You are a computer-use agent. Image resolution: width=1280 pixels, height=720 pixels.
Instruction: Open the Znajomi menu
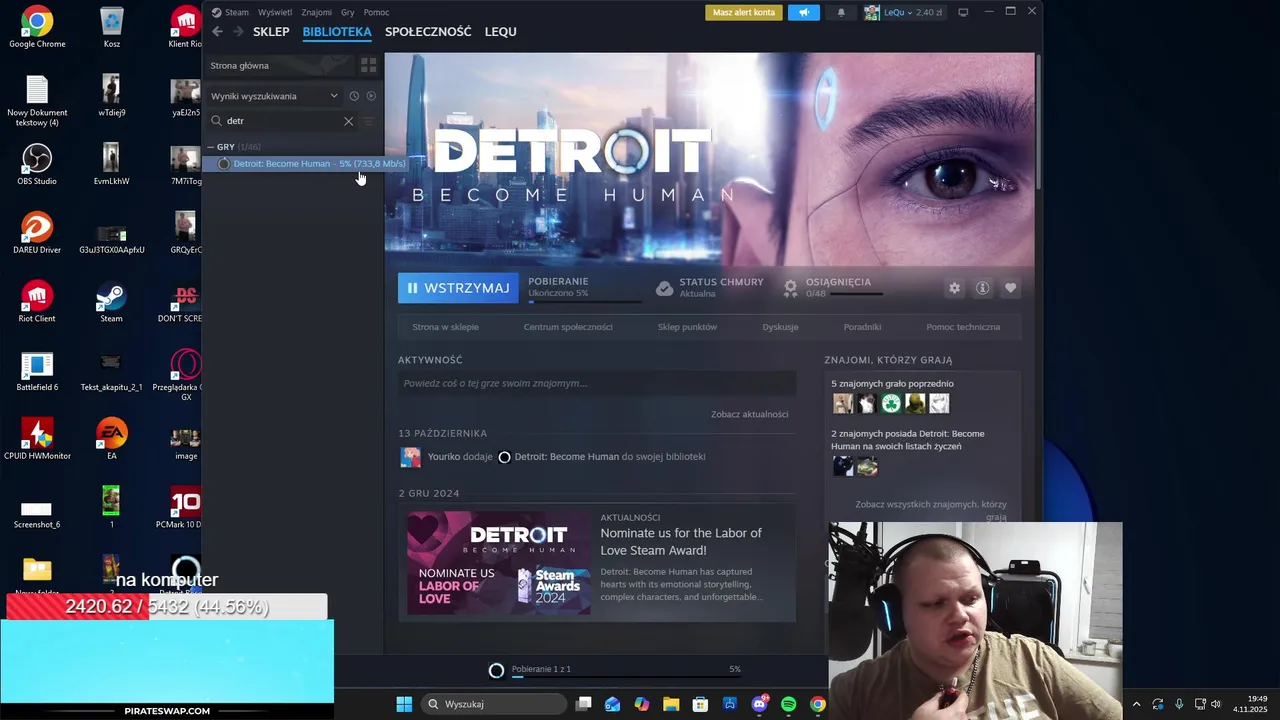coord(317,12)
